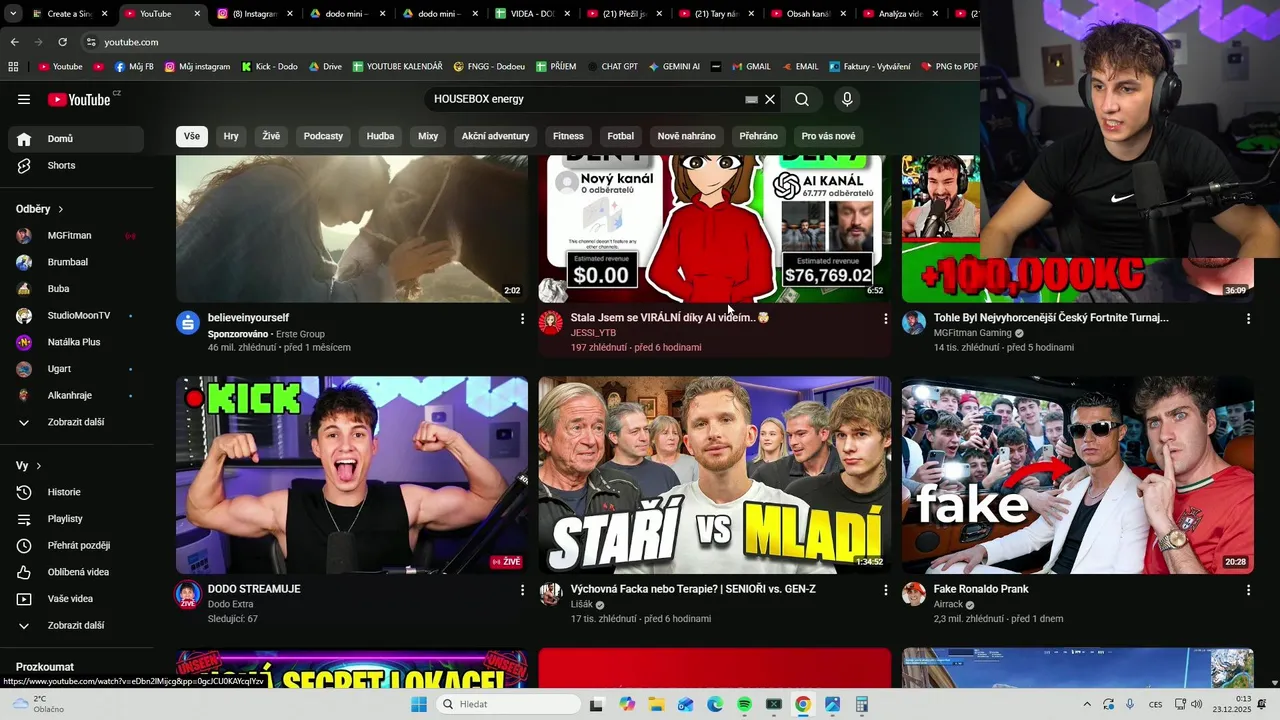Open MGFitman subscription channel
Viewport: 1280px width, 720px height.
[76, 235]
